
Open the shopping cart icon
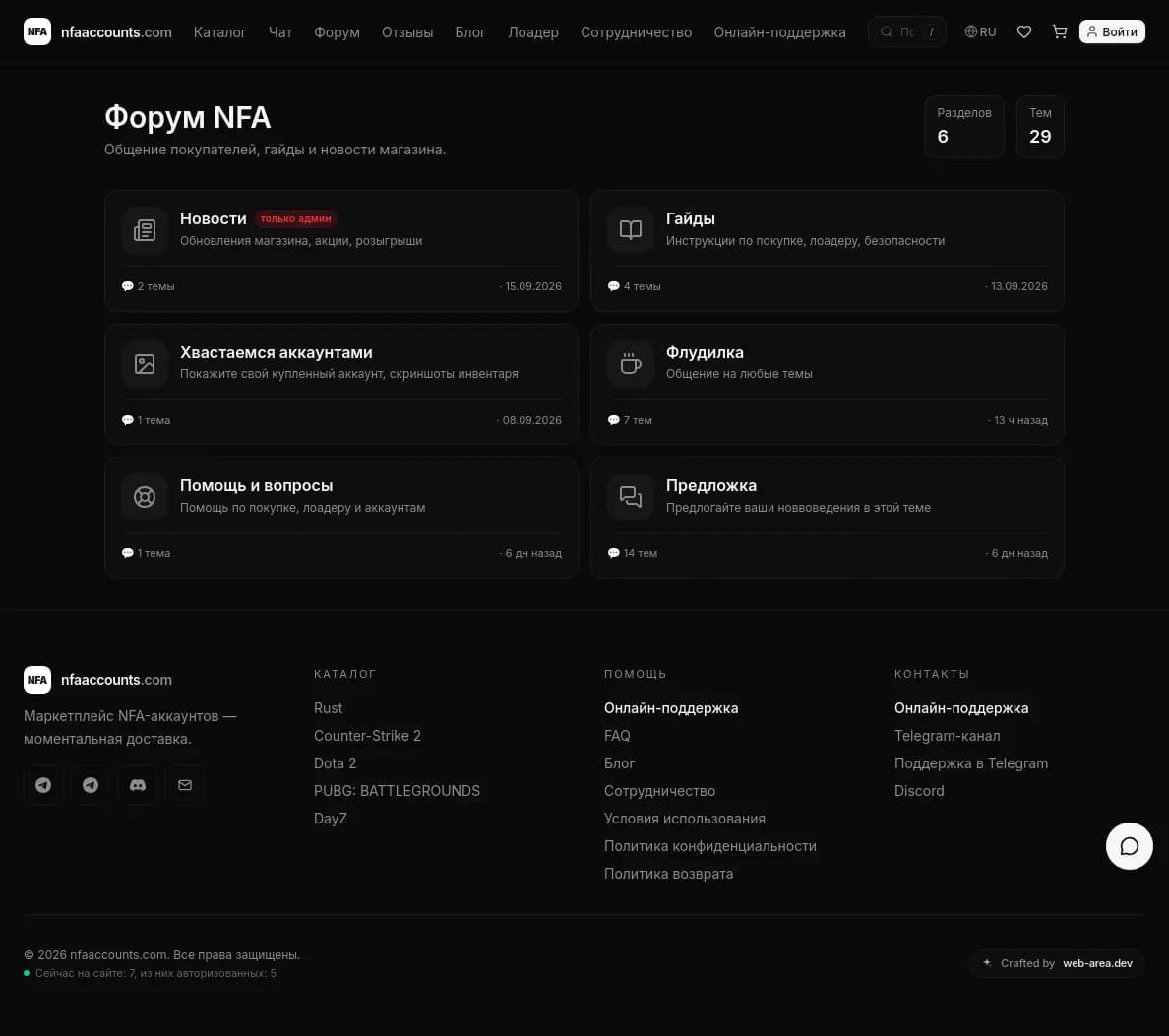click(1059, 32)
